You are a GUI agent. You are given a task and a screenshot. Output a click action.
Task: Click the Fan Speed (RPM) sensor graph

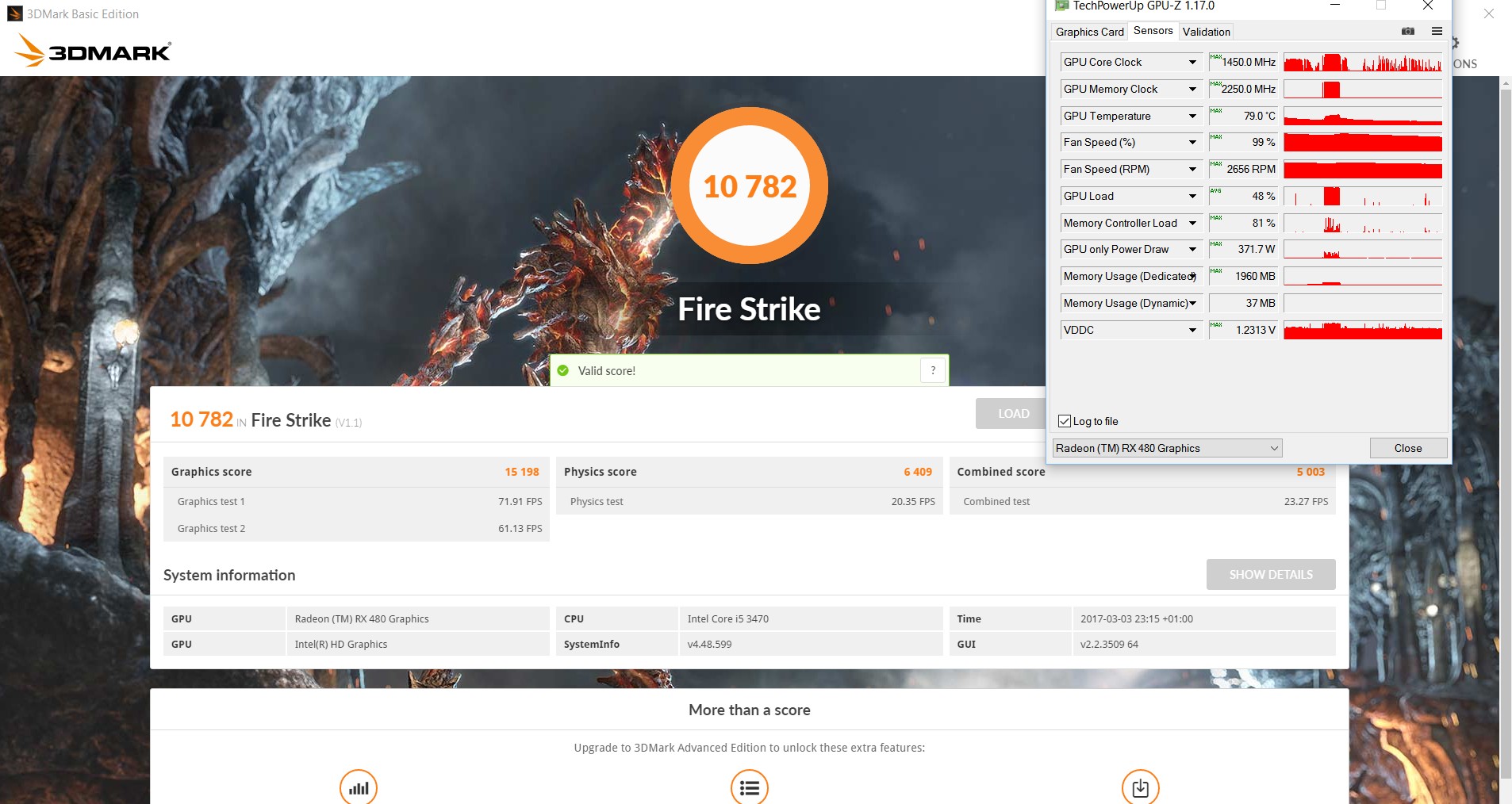1363,169
